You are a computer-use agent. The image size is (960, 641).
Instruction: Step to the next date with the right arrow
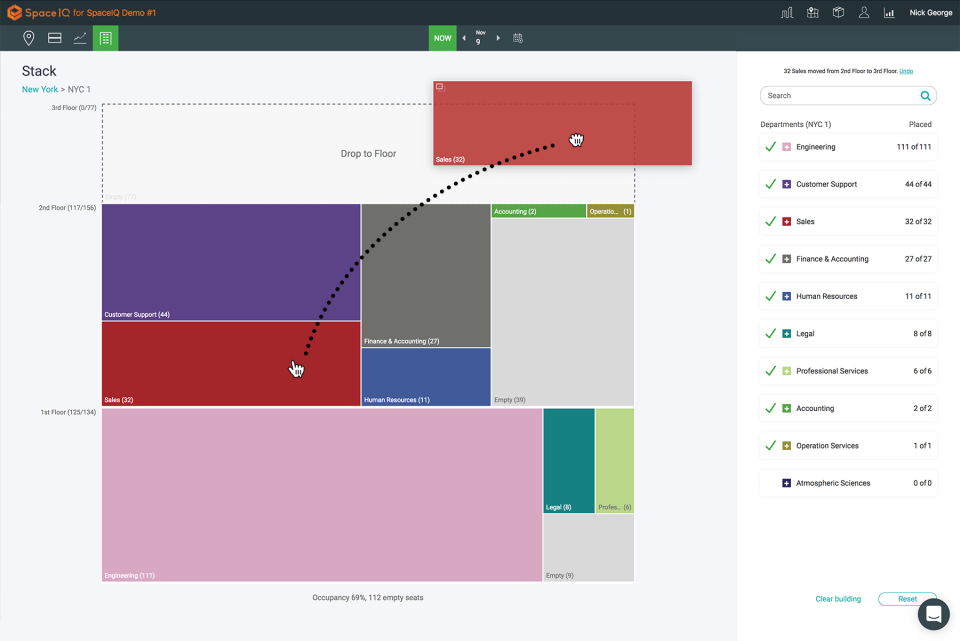[x=498, y=38]
